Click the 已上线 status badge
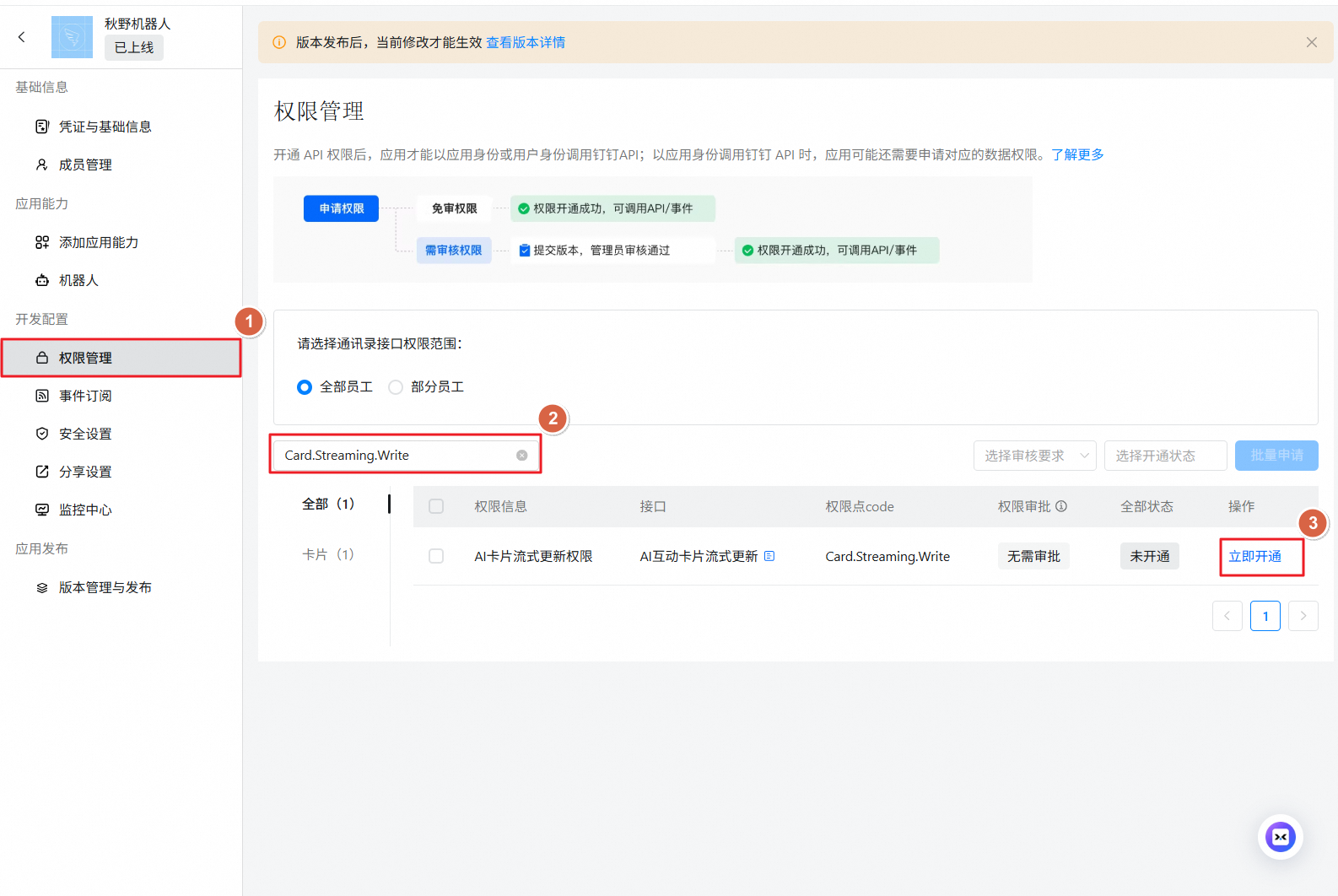Screen dimensions: 1338x896 click(134, 48)
